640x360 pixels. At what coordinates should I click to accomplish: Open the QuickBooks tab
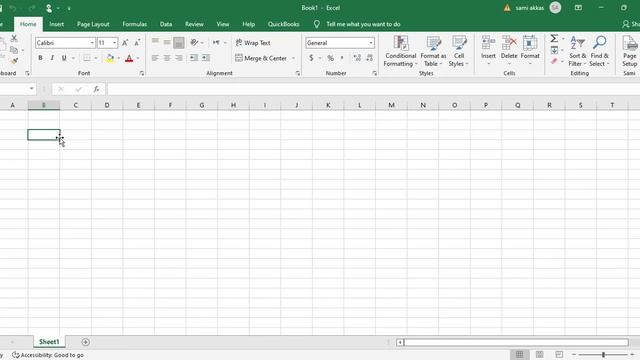click(283, 24)
